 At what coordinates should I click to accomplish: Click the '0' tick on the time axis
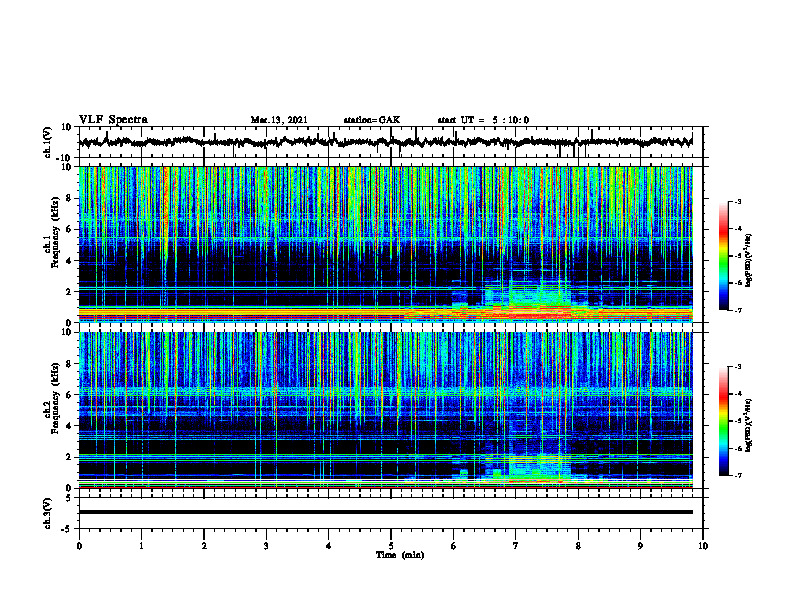pos(79,546)
